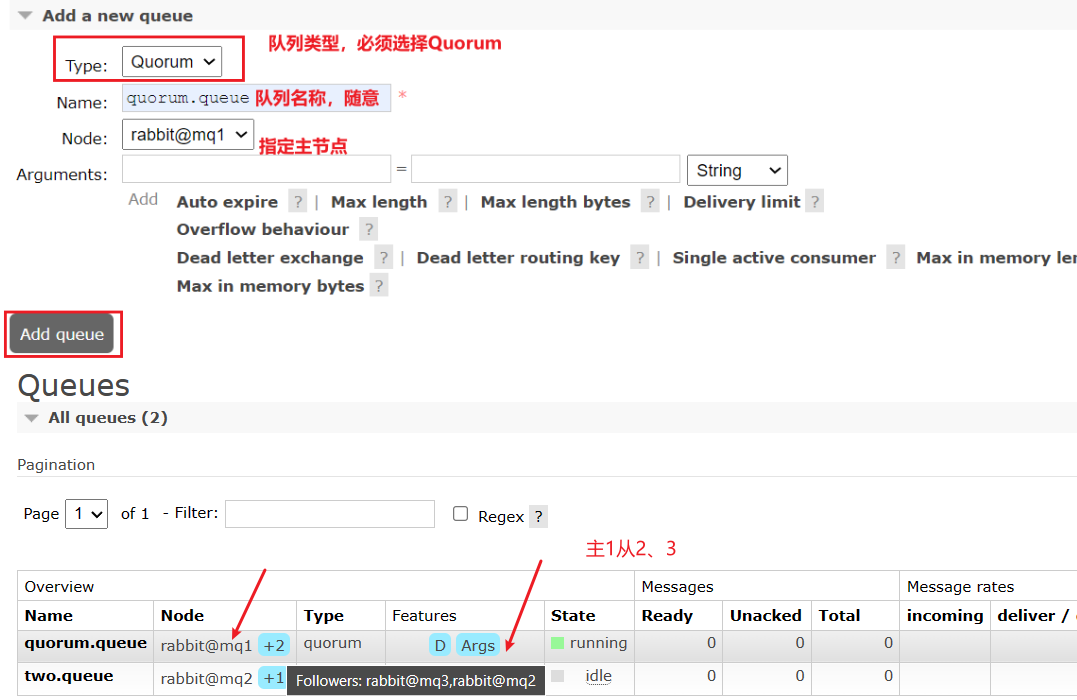Focus the Filter text field

click(x=330, y=514)
